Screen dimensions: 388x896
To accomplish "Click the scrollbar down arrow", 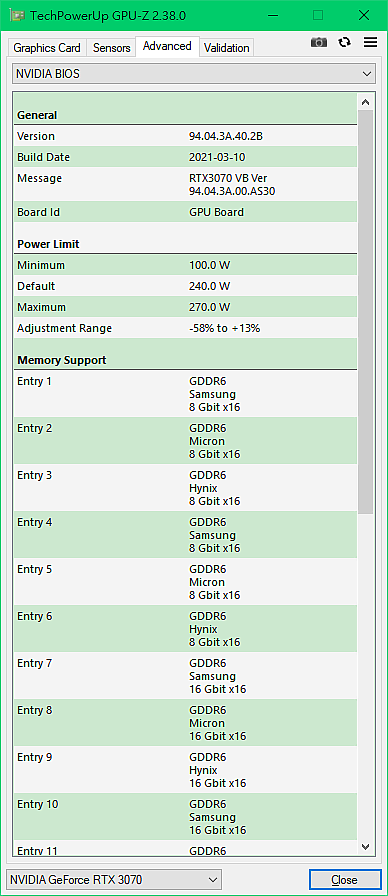I will tap(366, 846).
